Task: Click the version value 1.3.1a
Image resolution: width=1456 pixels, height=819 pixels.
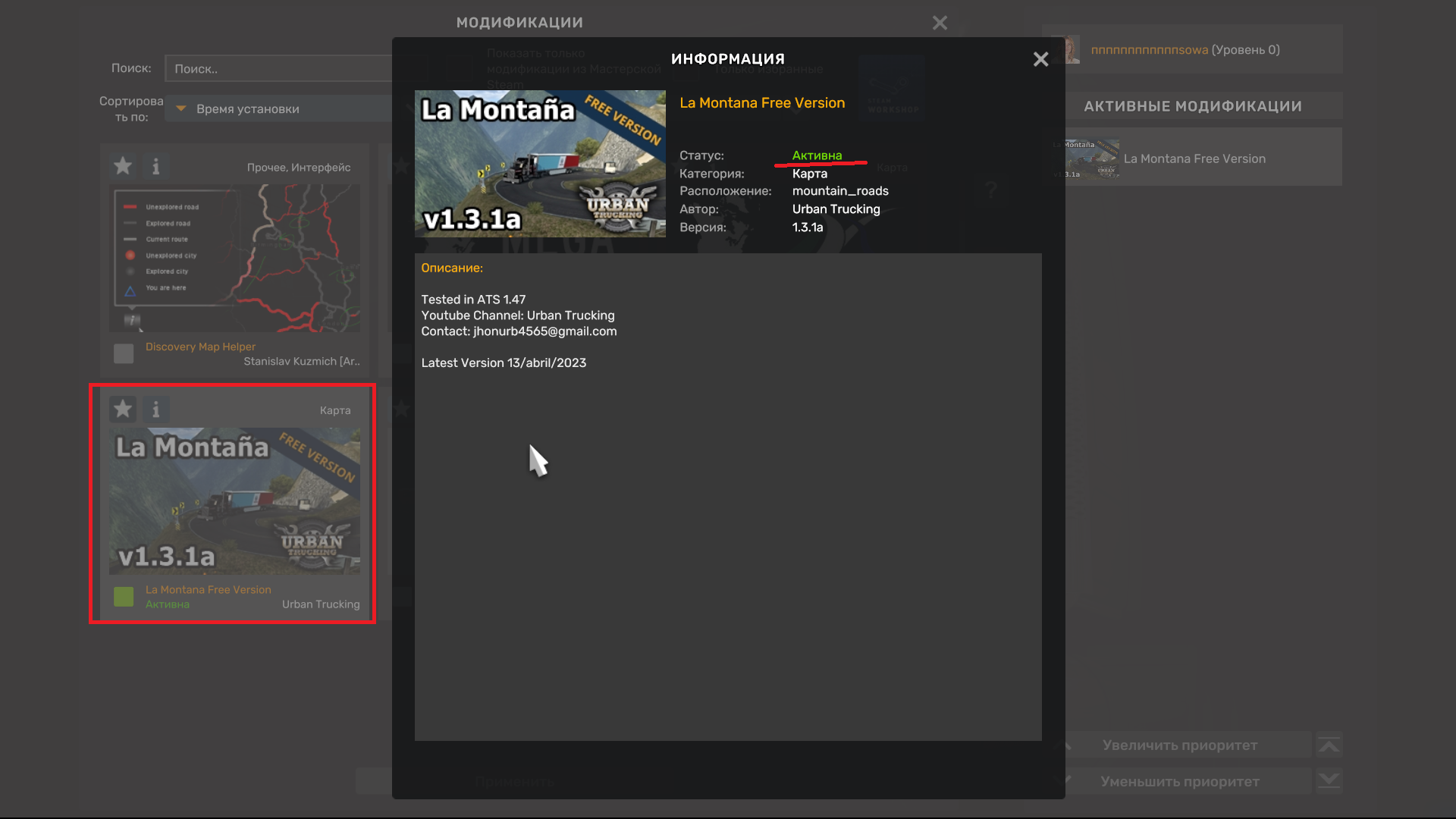Action: (808, 227)
